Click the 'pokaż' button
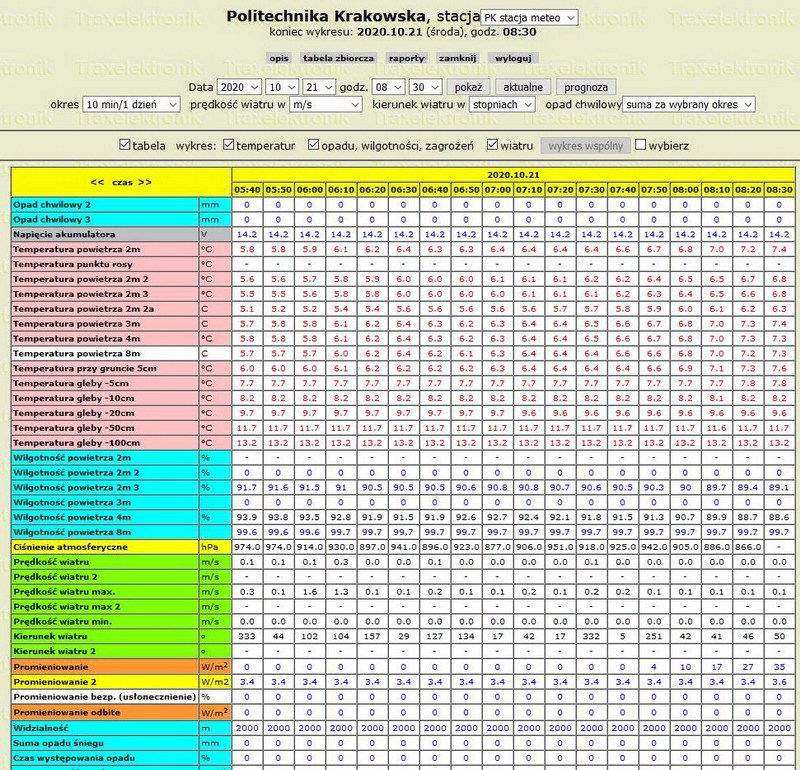 [x=468, y=87]
